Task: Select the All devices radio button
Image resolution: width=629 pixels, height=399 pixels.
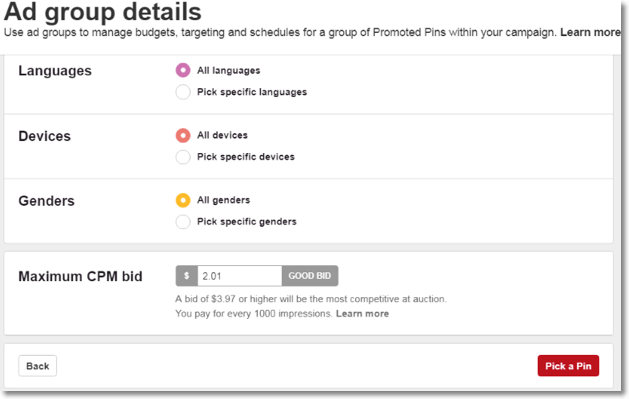Action: [183, 135]
